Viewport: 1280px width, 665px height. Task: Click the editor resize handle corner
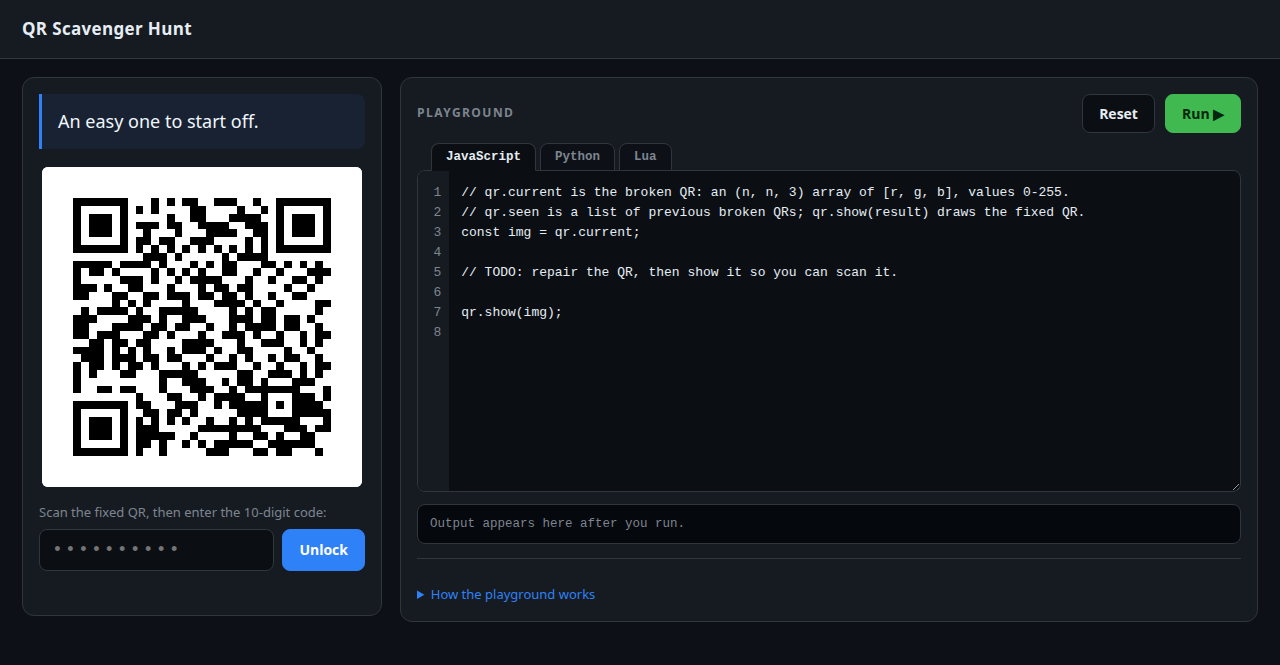coord(1235,486)
